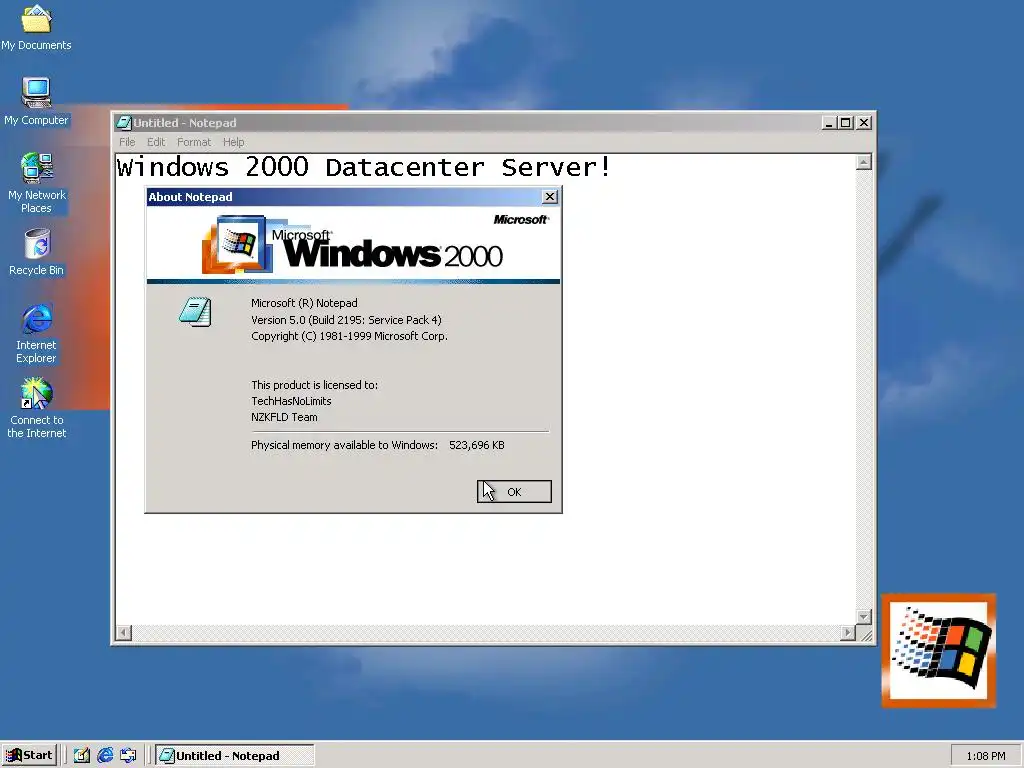The image size is (1024, 768).
Task: Click the Windows flag logo on desktop
Action: [x=939, y=650]
